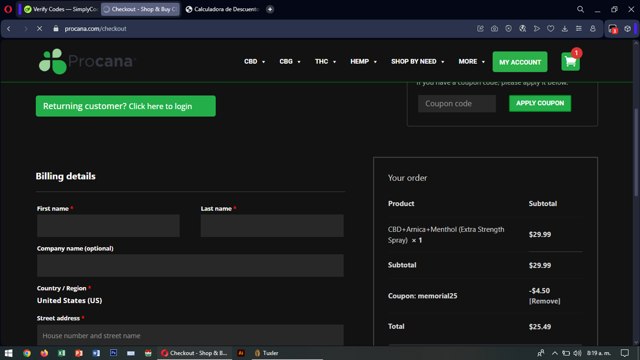640x360 pixels.
Task: Open the tab search magnifier icon
Action: (580, 9)
